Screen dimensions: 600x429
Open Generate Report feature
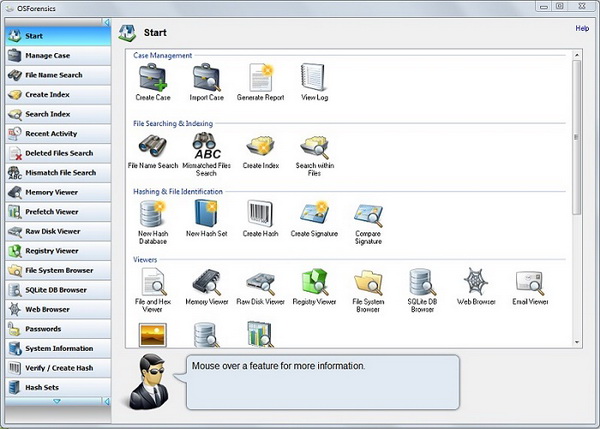click(x=260, y=77)
